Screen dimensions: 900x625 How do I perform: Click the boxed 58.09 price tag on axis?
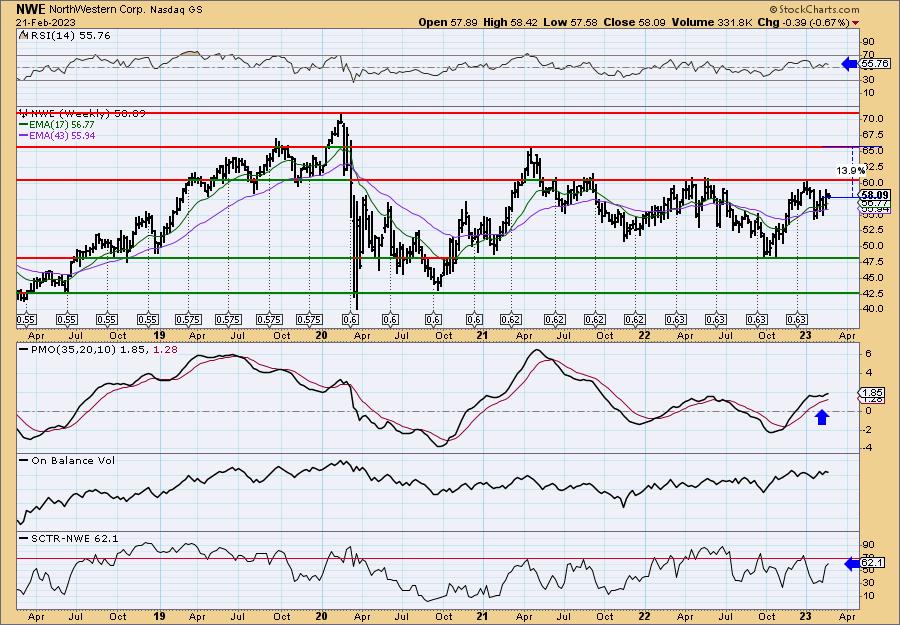[875, 196]
